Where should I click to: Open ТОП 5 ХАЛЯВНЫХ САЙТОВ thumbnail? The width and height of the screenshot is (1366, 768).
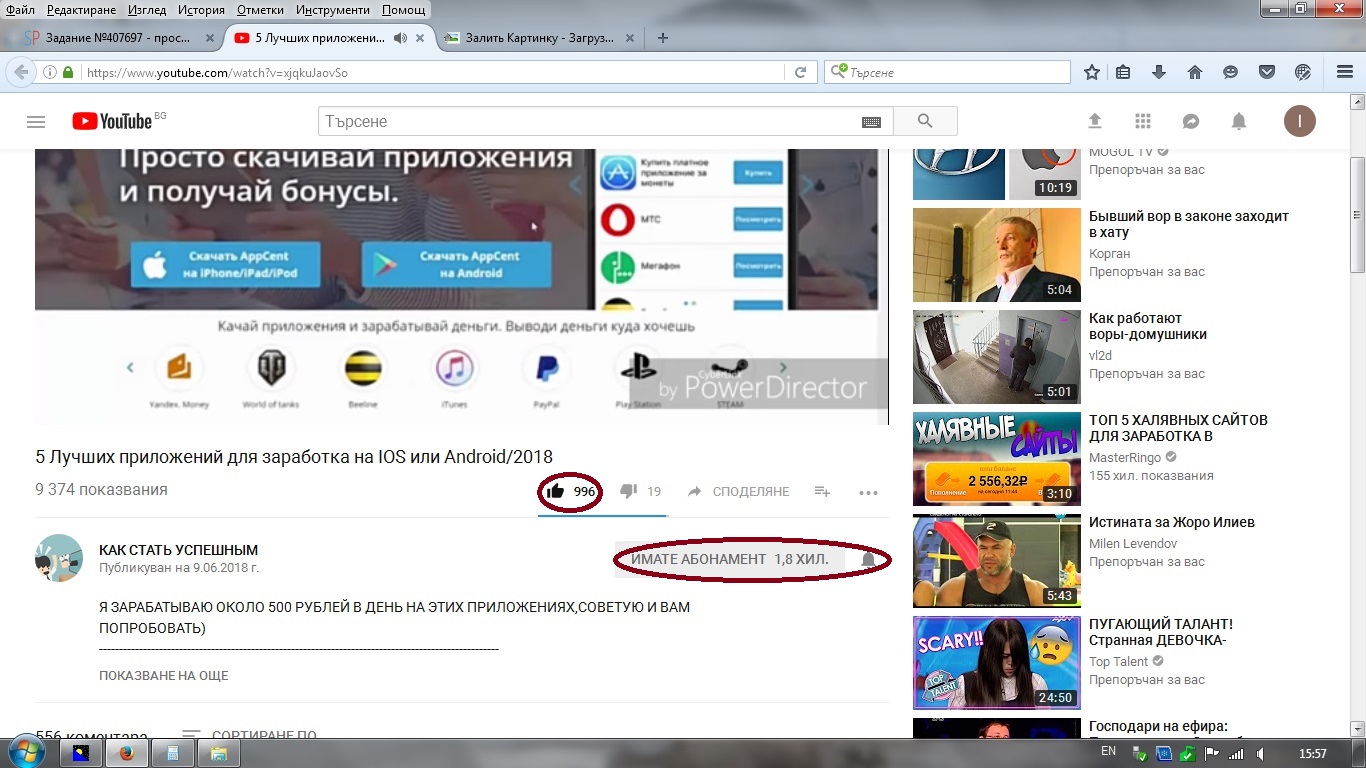997,459
